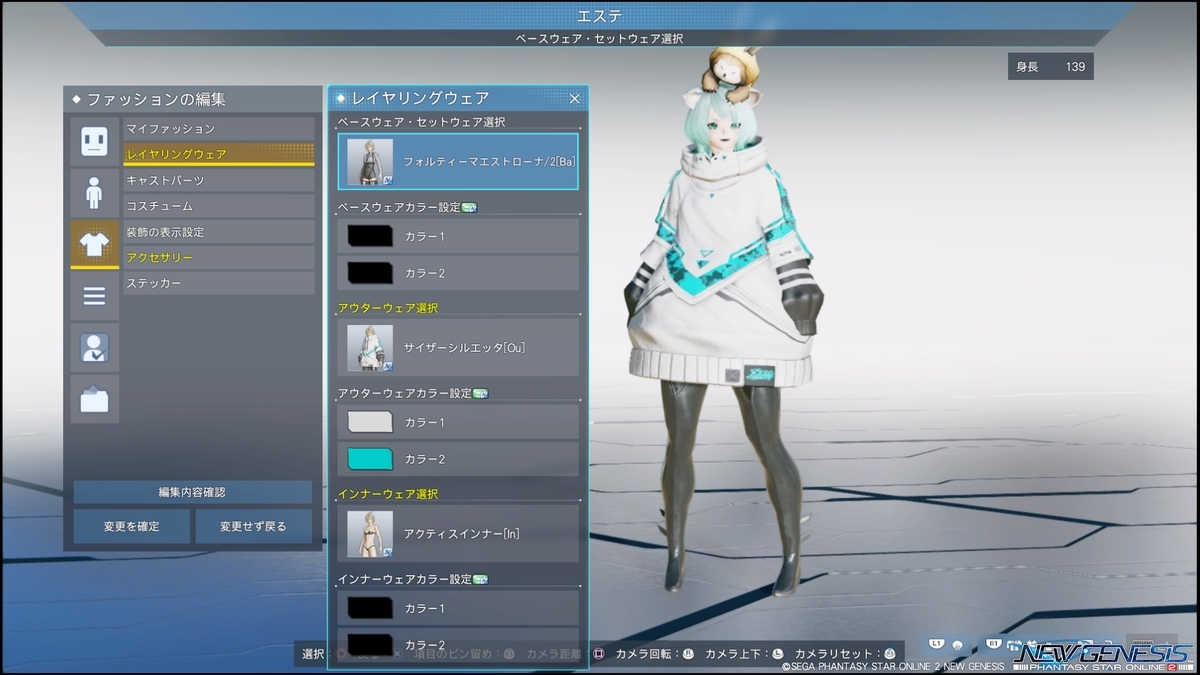Open キャストパーツ menu entry

[219, 181]
